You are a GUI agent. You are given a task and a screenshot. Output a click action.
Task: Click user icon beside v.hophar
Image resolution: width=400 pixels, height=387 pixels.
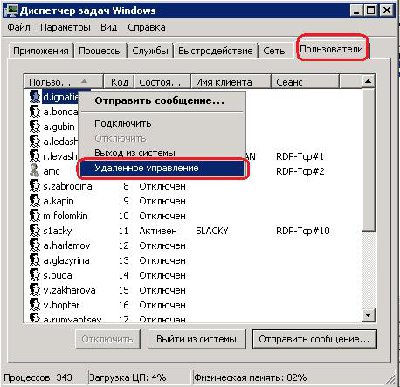(35, 305)
